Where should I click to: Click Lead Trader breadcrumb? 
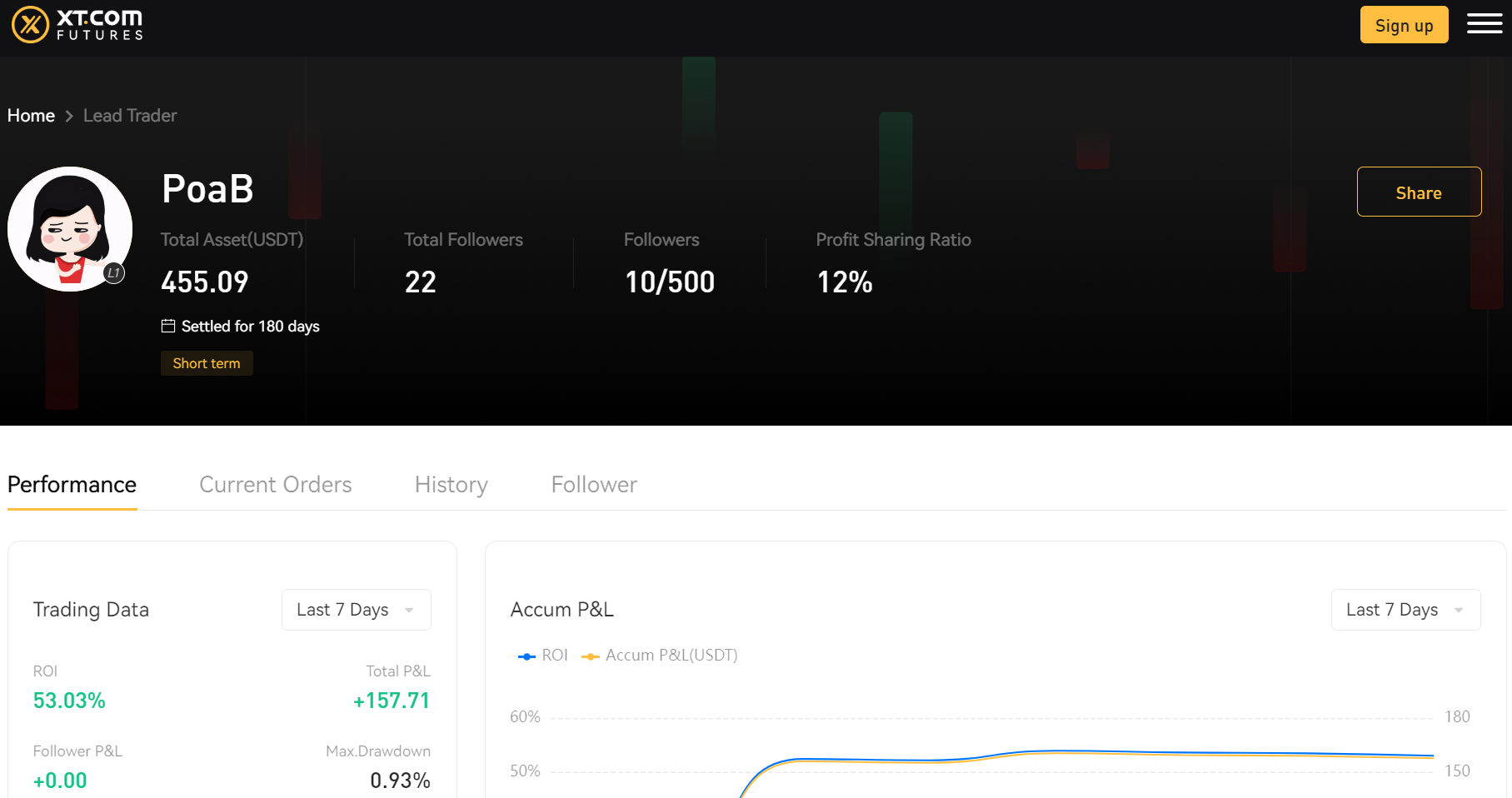pyautogui.click(x=130, y=116)
